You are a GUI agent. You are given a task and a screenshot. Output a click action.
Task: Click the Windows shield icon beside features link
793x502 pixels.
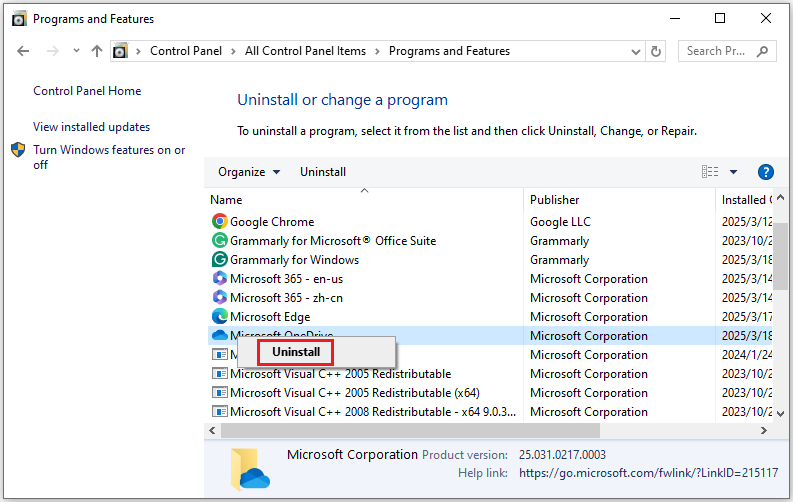click(x=18, y=150)
